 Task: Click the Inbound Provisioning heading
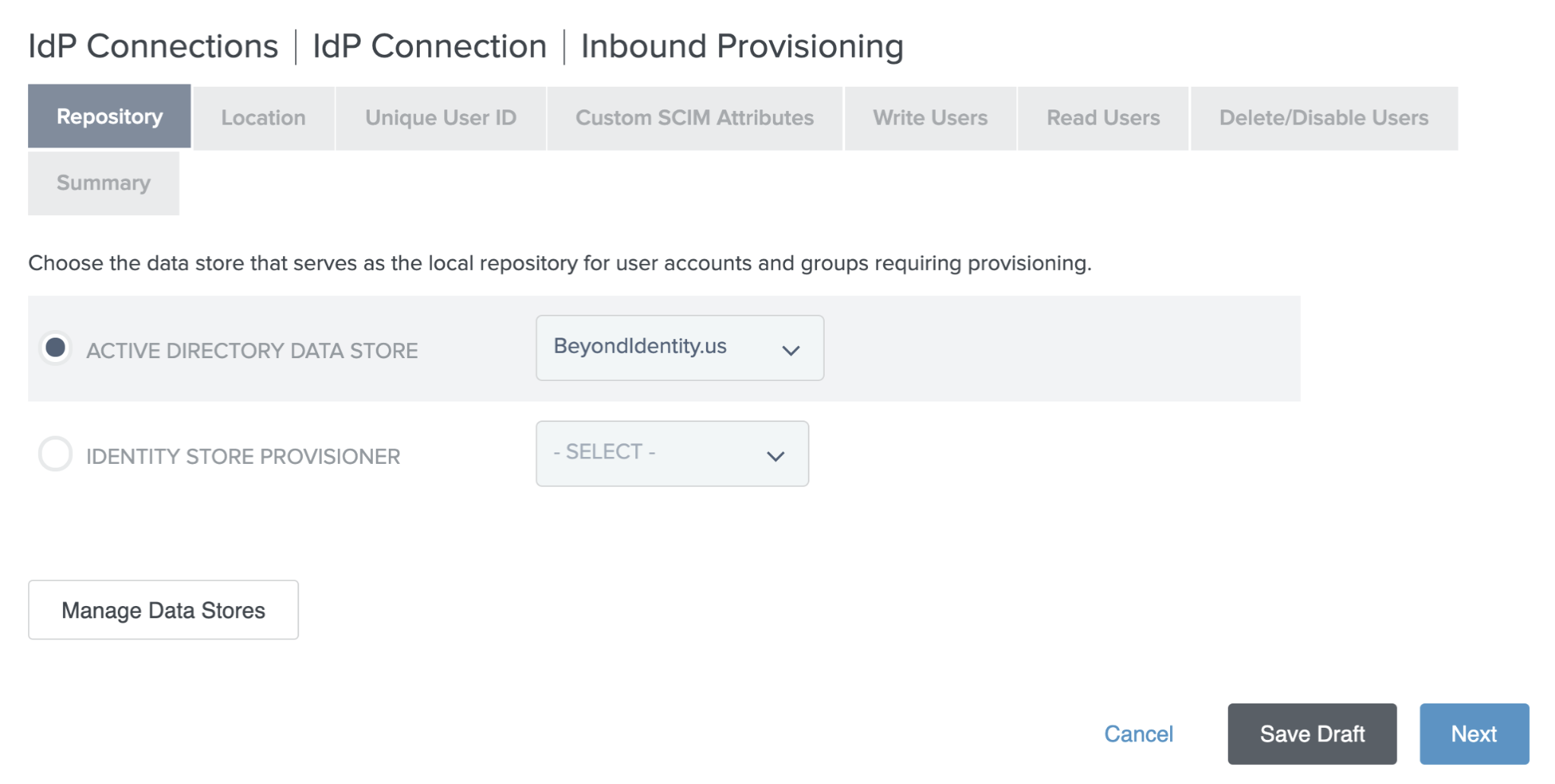[742, 46]
